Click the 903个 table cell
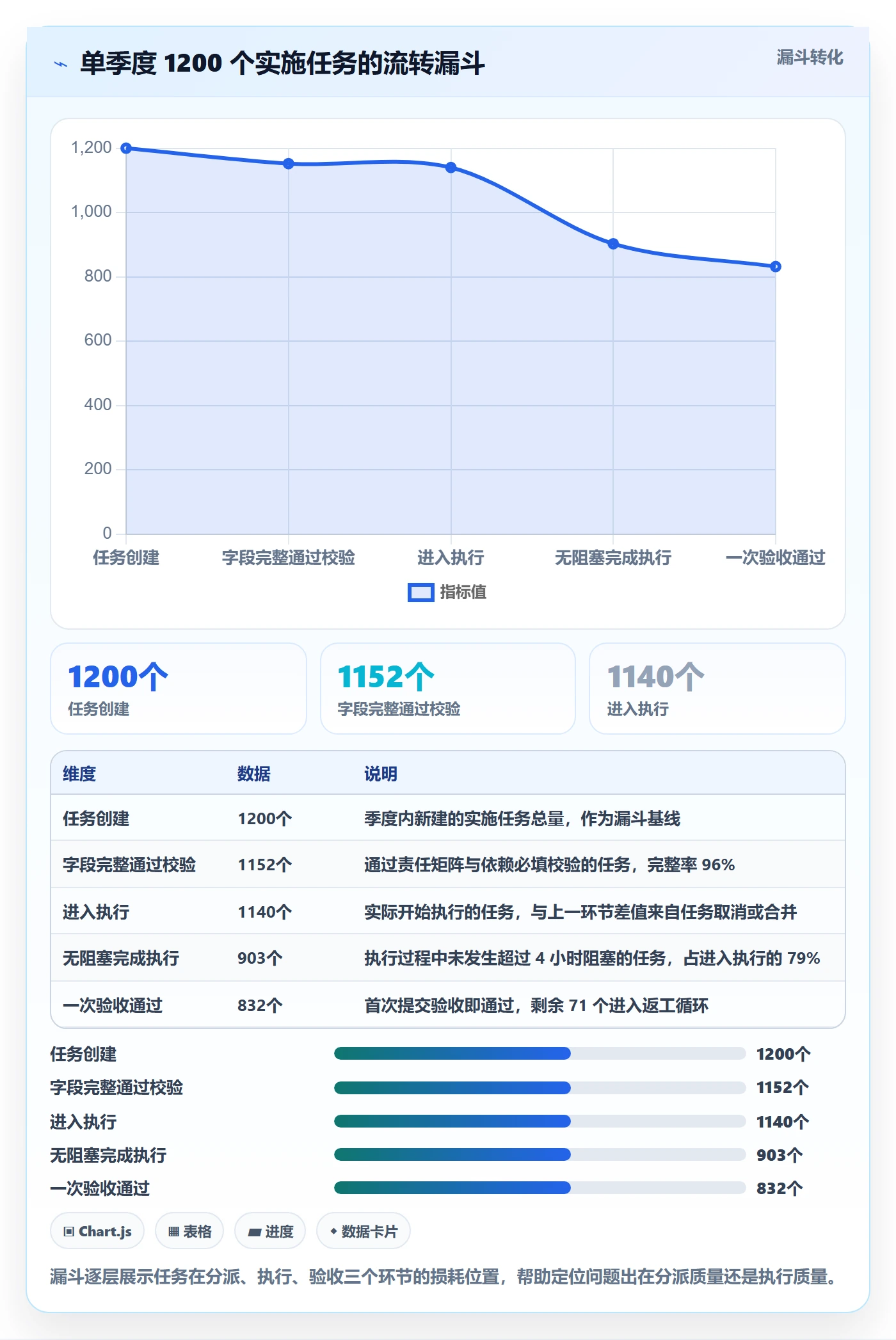896x1340 pixels. click(260, 958)
